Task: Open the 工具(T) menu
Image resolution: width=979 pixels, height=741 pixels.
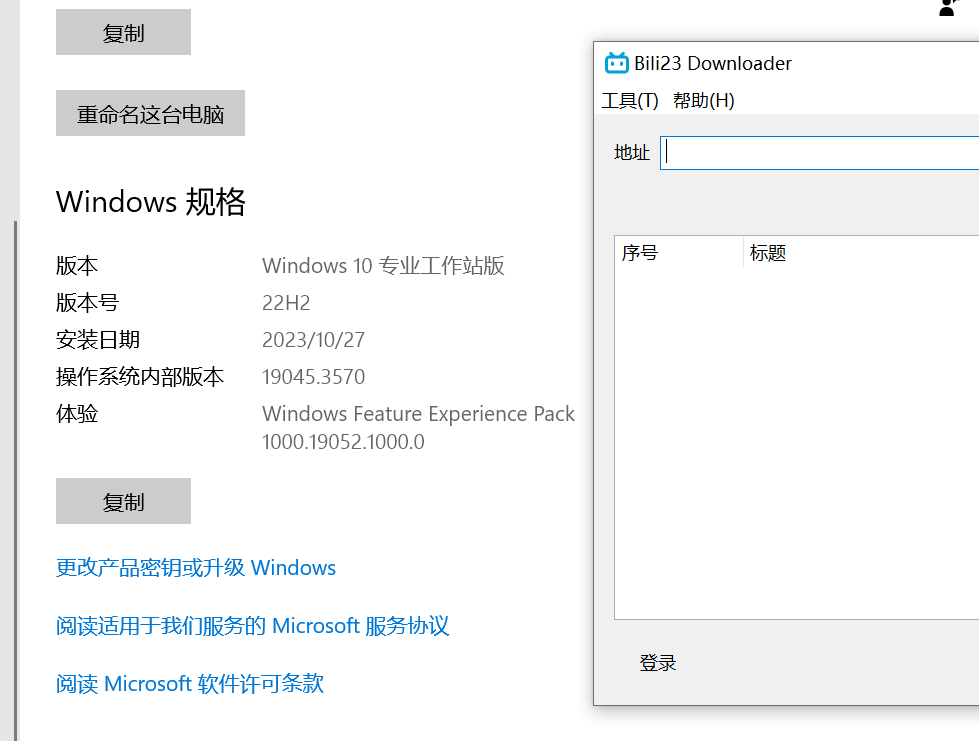Action: click(x=629, y=101)
